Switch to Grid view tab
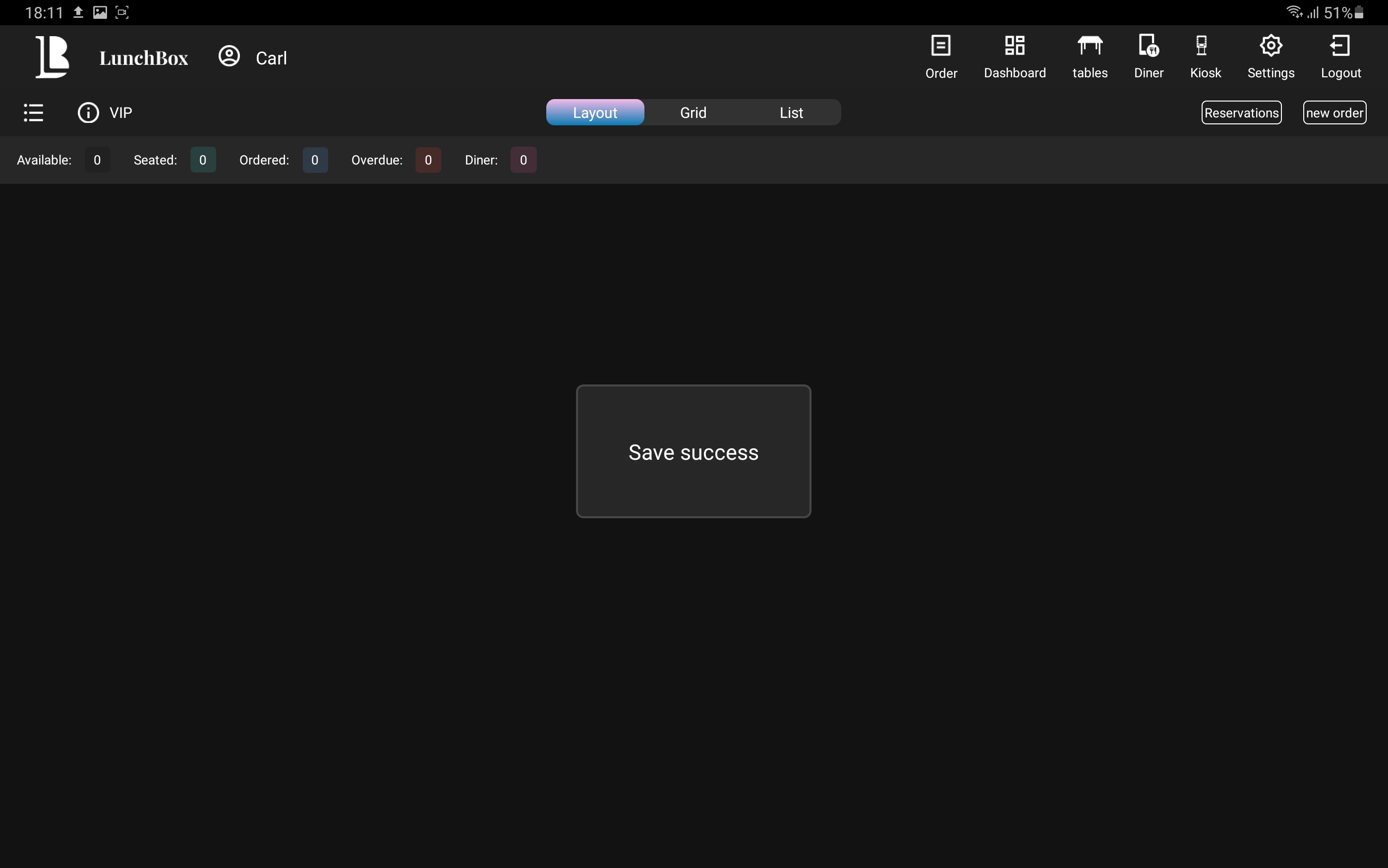This screenshot has width=1388, height=868. [x=693, y=112]
